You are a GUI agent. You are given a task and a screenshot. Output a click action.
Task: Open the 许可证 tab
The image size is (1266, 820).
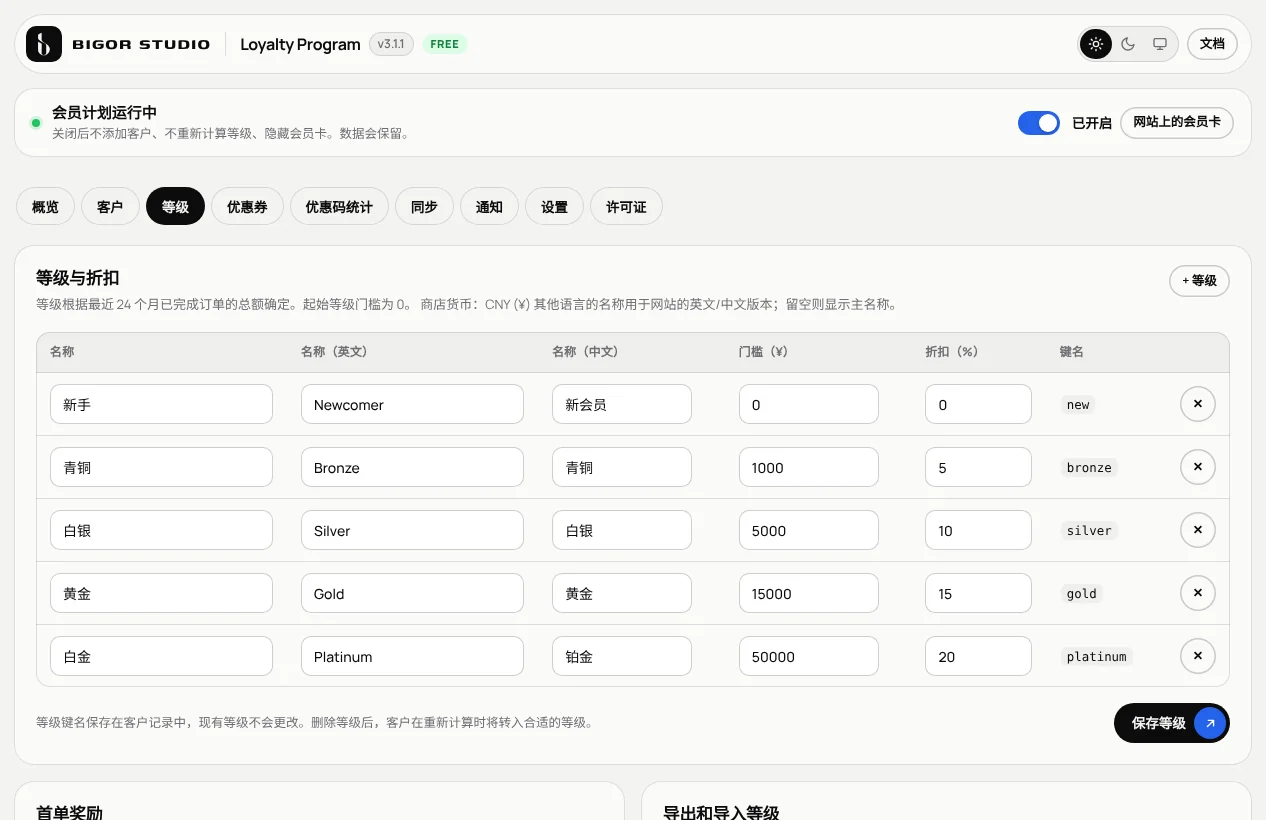pyautogui.click(x=626, y=207)
